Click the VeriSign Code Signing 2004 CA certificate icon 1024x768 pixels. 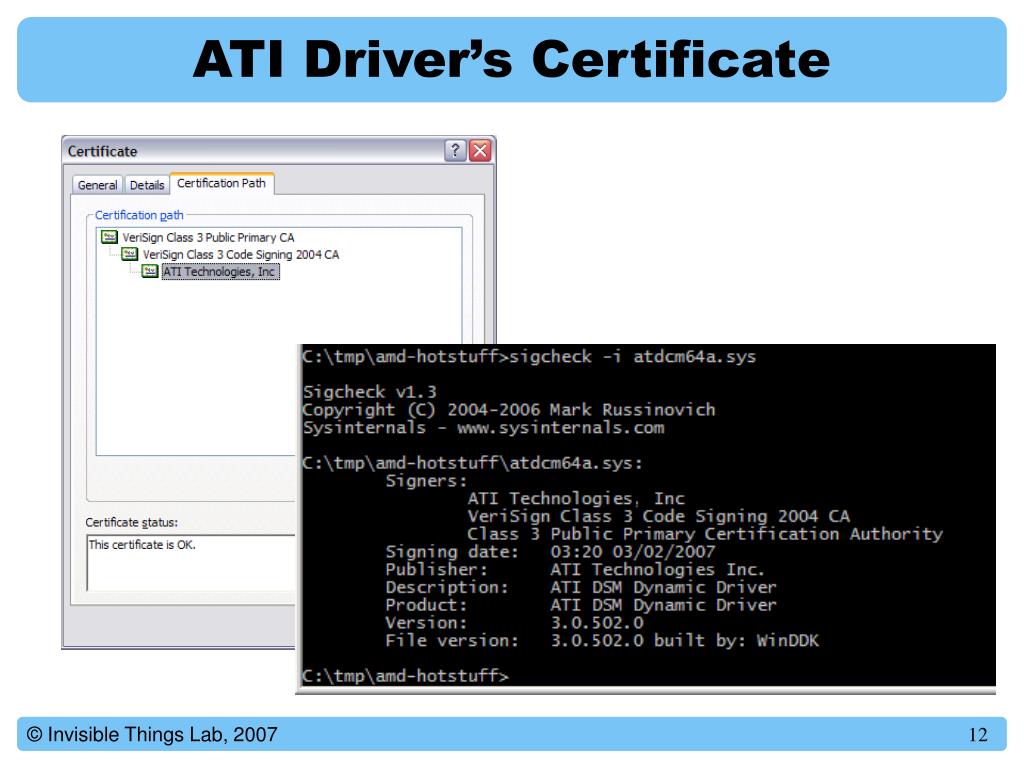129,254
